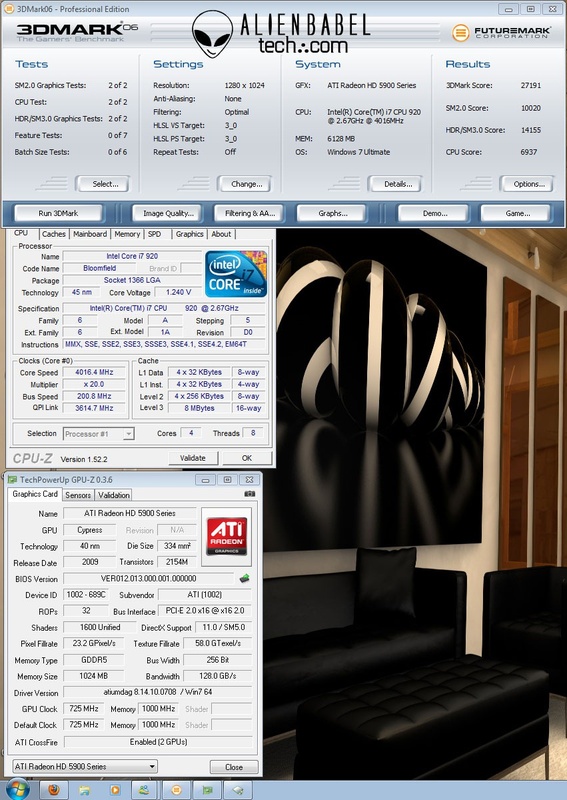Viewport: 567px width, 800px height.
Task: Open the Filtering & AA settings
Action: click(x=250, y=213)
